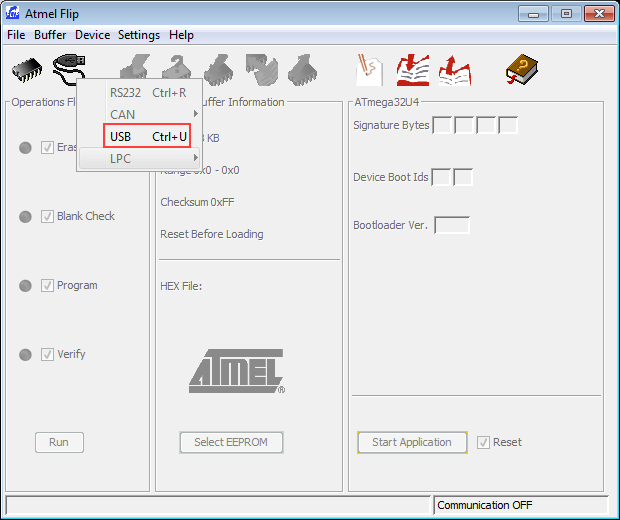Click the save buffer as HEX icon
Viewport: 620px width, 520px height.
click(455, 70)
